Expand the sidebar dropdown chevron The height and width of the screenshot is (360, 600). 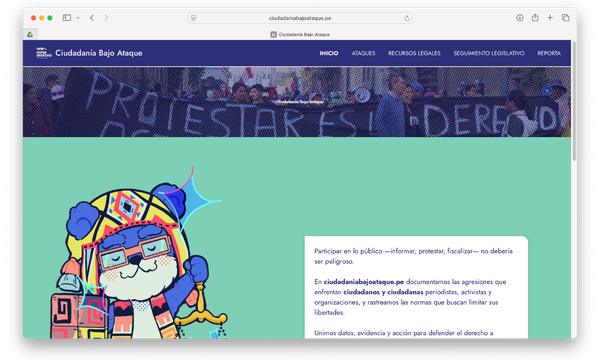click(x=78, y=18)
